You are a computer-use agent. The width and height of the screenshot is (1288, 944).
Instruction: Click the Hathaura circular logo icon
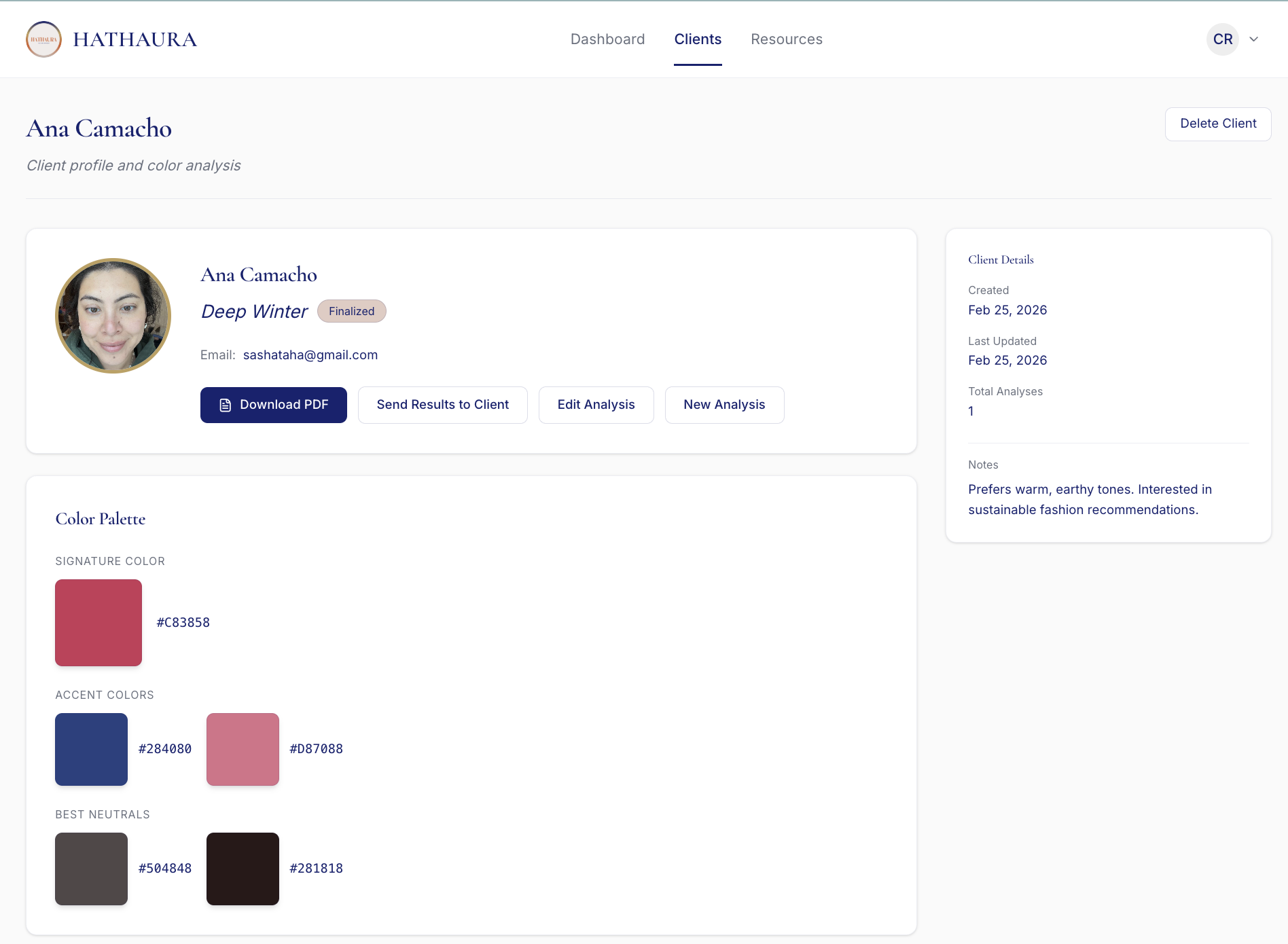tap(43, 39)
